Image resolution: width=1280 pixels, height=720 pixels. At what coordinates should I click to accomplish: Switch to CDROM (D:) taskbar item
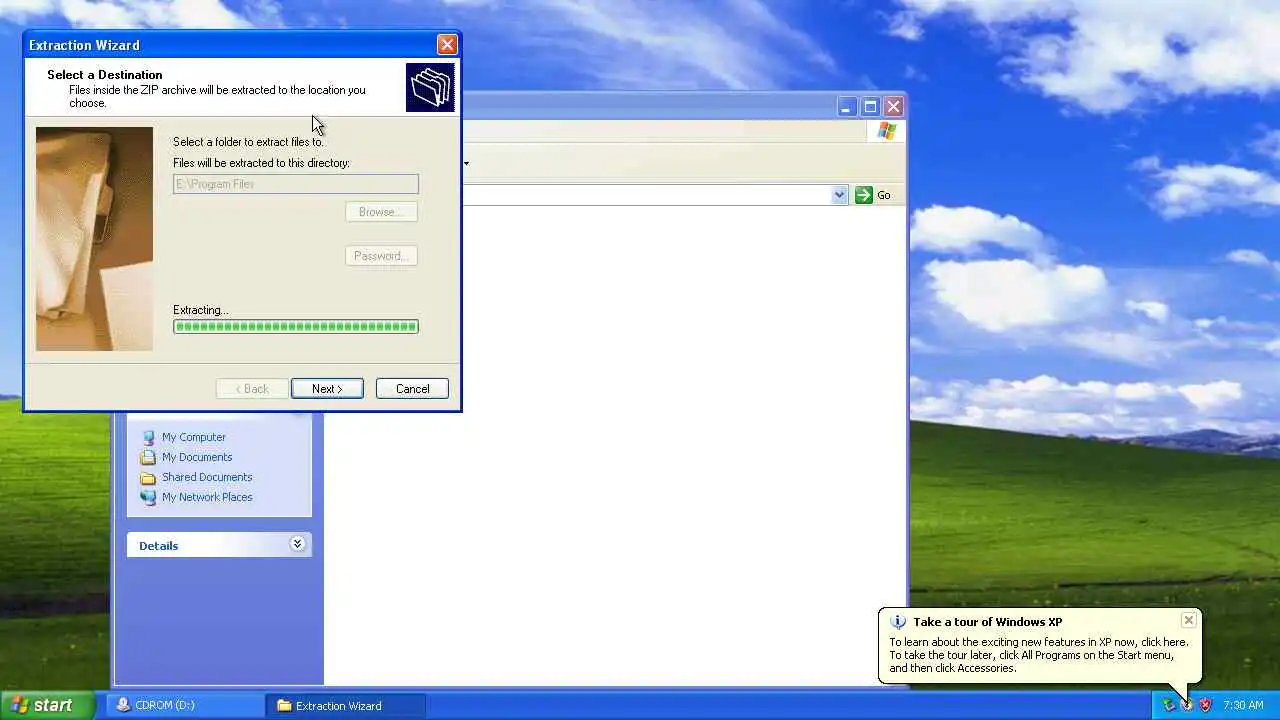tap(185, 705)
